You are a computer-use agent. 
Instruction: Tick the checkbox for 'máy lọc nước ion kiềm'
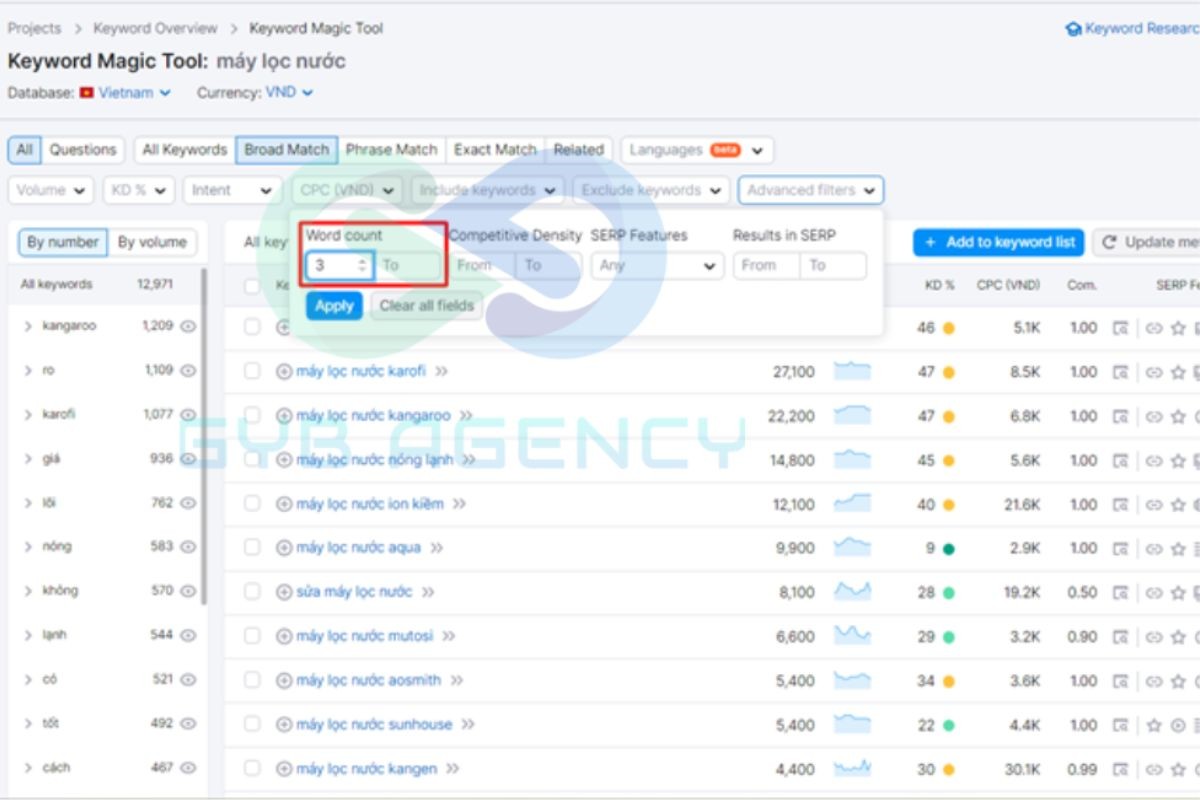point(252,504)
